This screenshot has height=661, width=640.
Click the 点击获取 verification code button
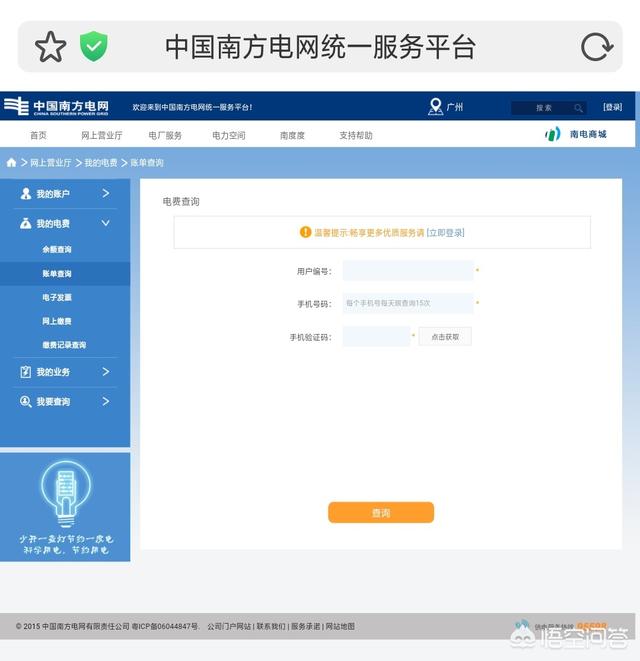(445, 337)
